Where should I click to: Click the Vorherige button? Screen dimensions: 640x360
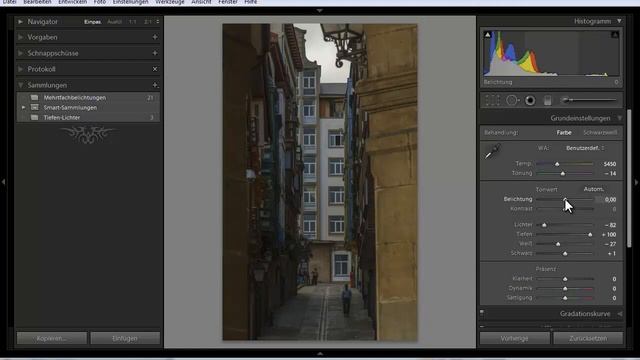514,338
